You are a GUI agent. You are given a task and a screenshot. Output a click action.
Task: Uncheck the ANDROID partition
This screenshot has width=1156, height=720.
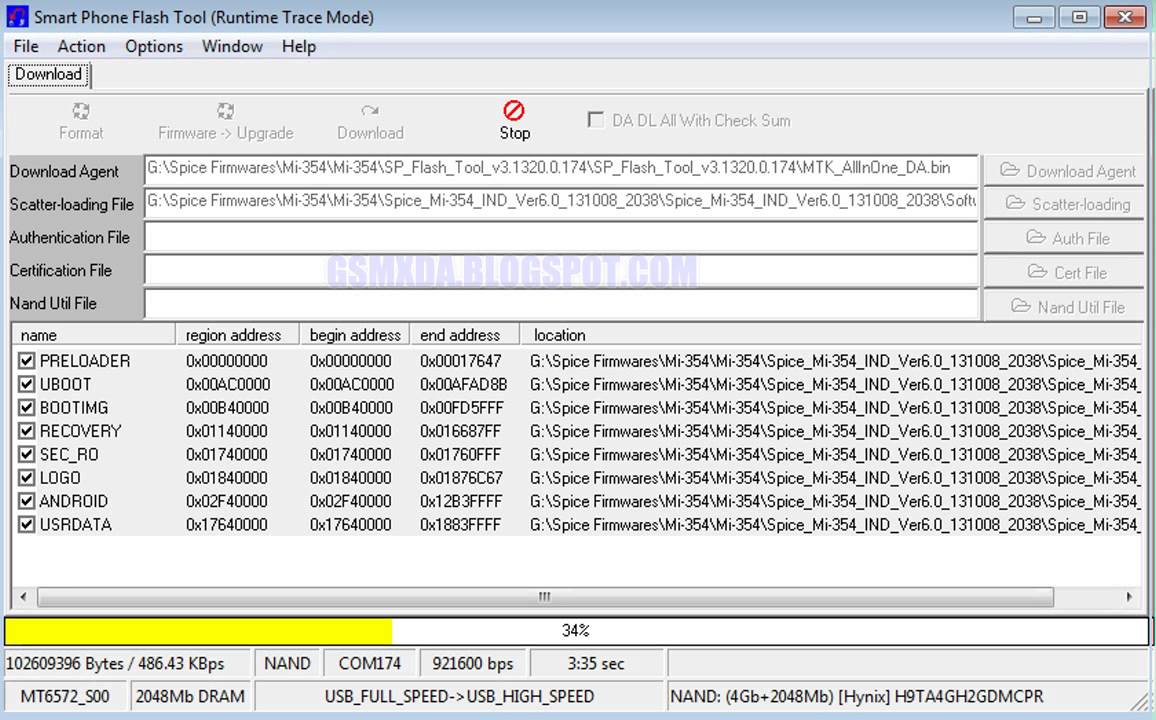click(27, 501)
